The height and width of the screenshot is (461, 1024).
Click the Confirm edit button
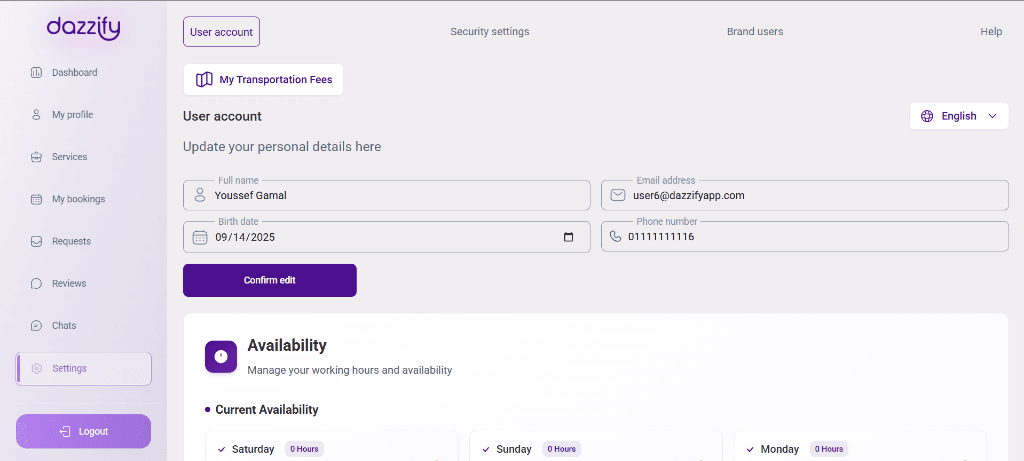tap(270, 280)
